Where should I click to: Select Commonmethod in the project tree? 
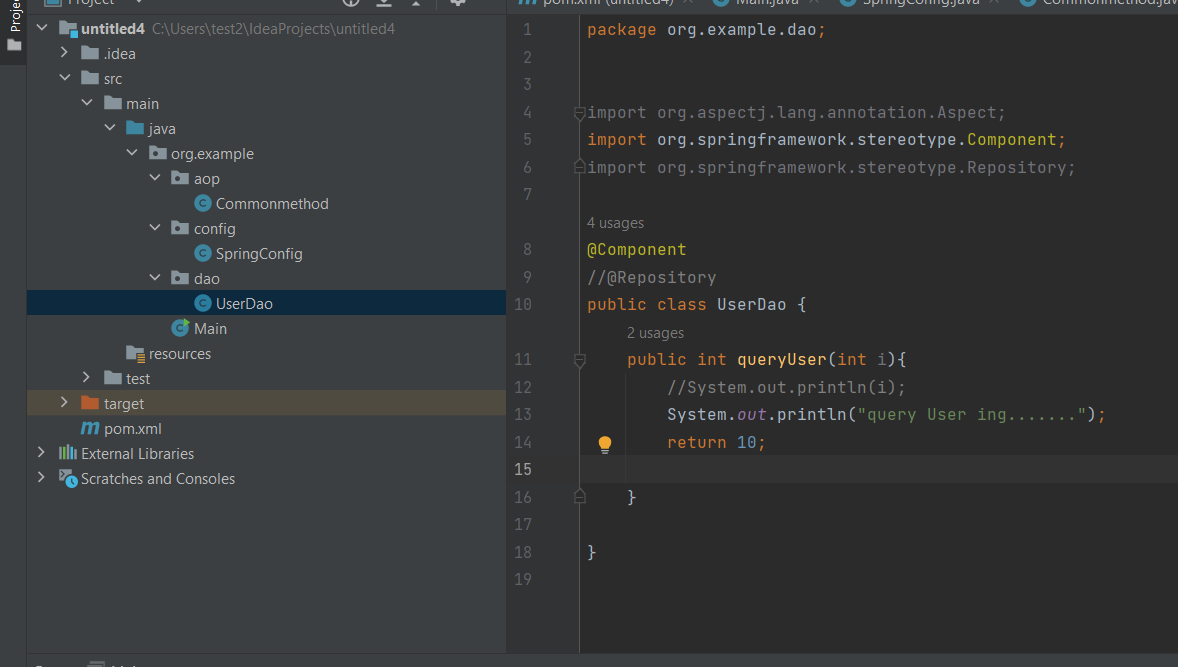point(272,204)
